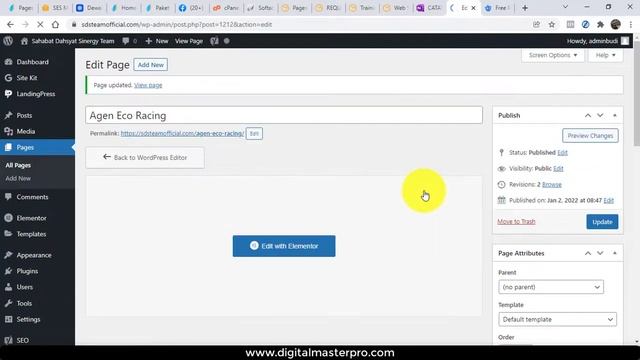
Task: Open comments bubble in admin bar
Action: tap(129, 41)
